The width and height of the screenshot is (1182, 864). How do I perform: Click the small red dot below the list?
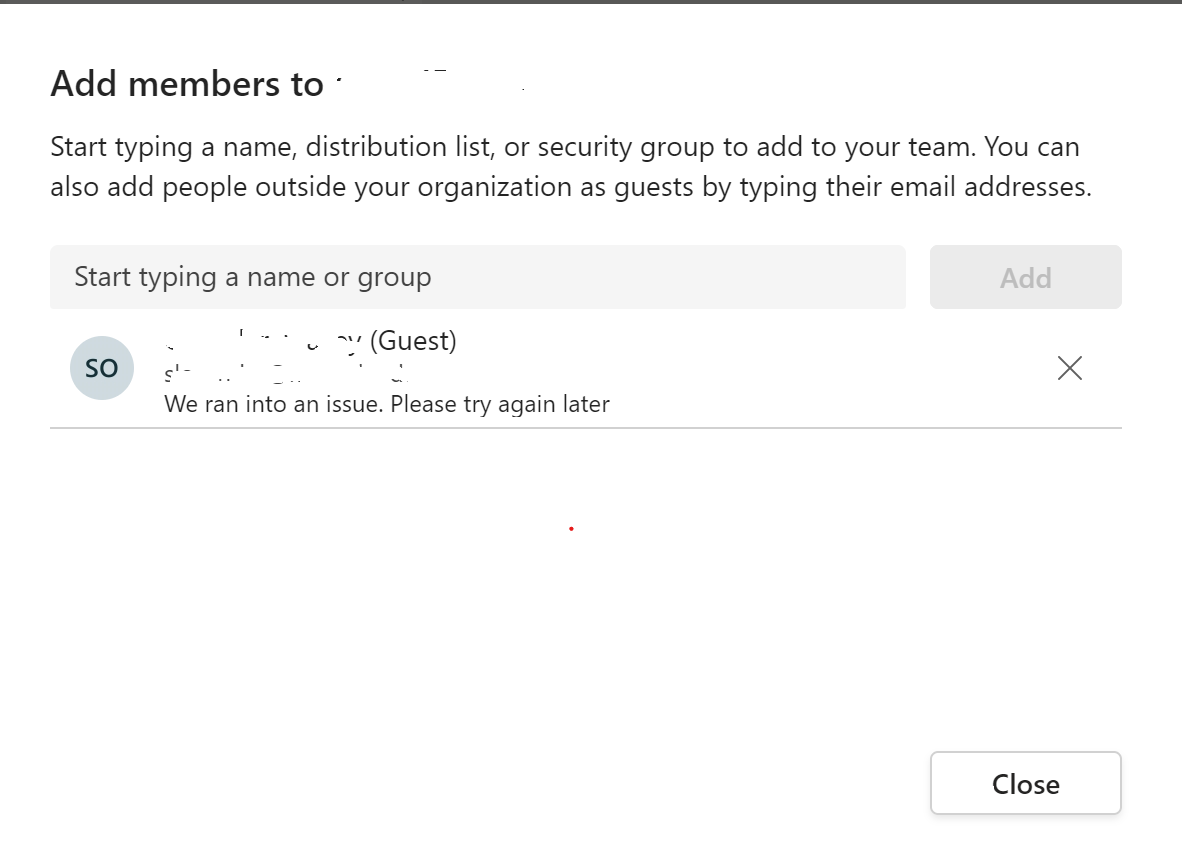tap(571, 528)
